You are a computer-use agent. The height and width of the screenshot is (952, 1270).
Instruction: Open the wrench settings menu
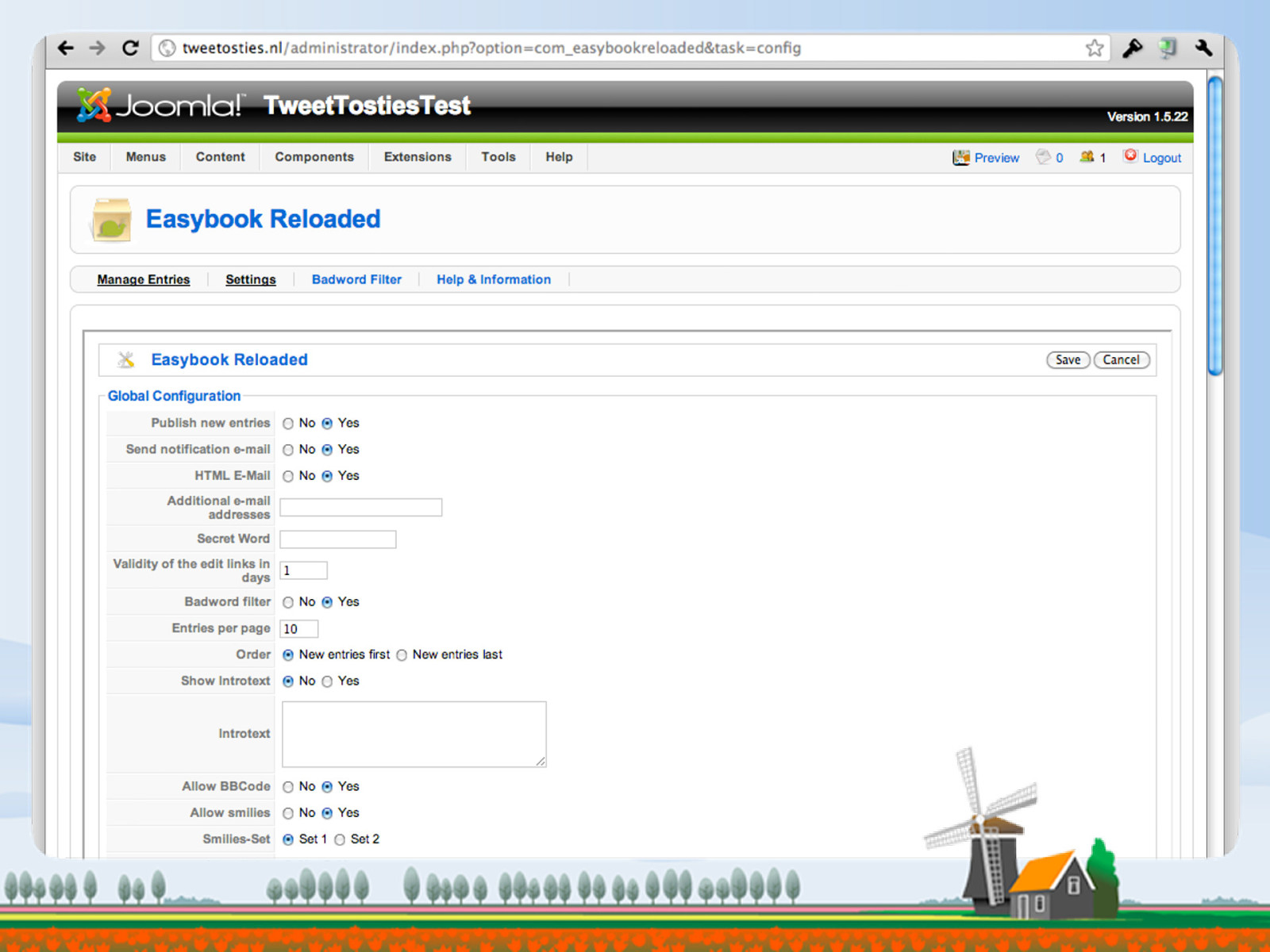pos(1203,48)
